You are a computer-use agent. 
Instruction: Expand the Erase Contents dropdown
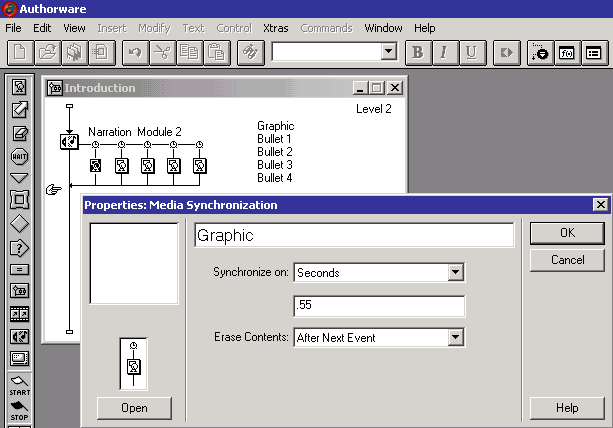(455, 338)
